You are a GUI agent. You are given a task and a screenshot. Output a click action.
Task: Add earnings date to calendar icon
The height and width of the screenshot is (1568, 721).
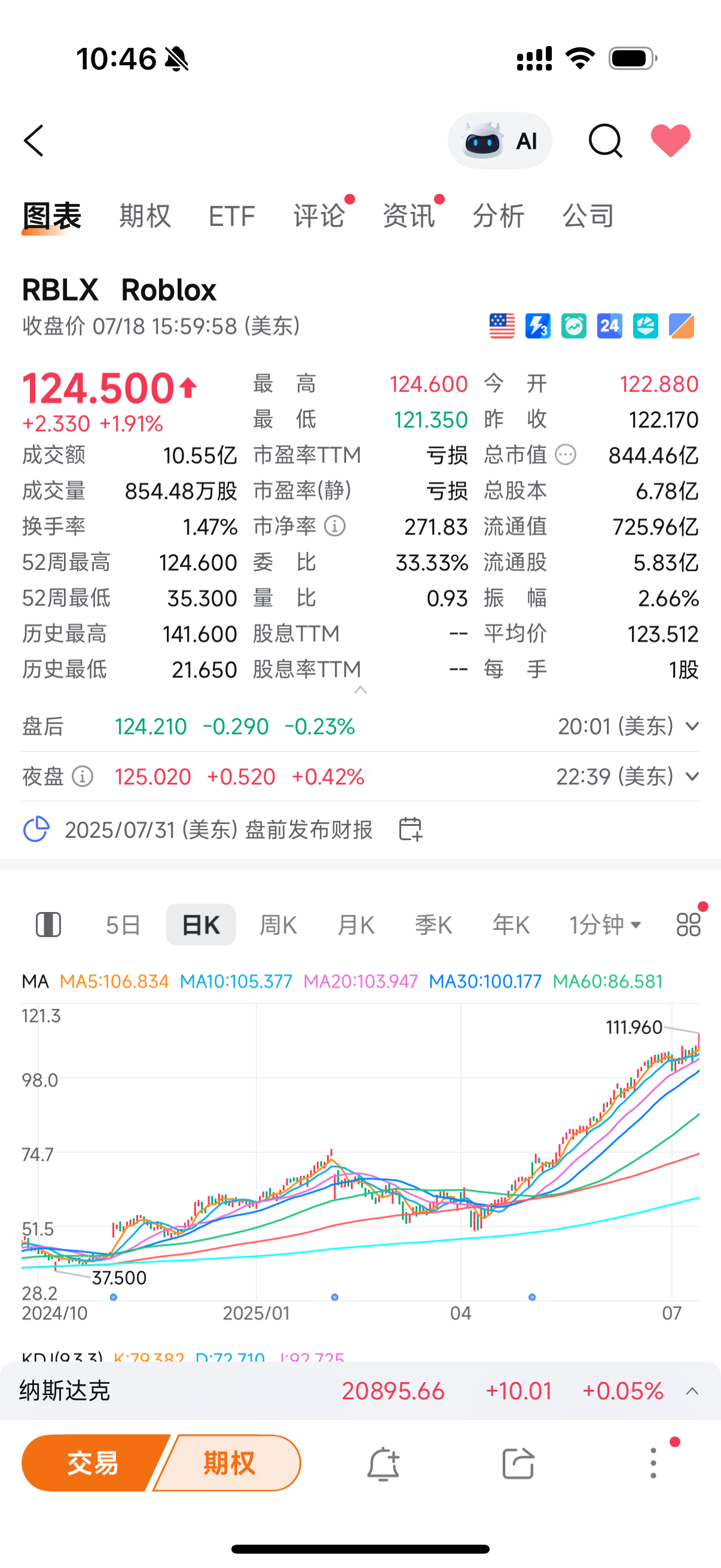pyautogui.click(x=410, y=829)
